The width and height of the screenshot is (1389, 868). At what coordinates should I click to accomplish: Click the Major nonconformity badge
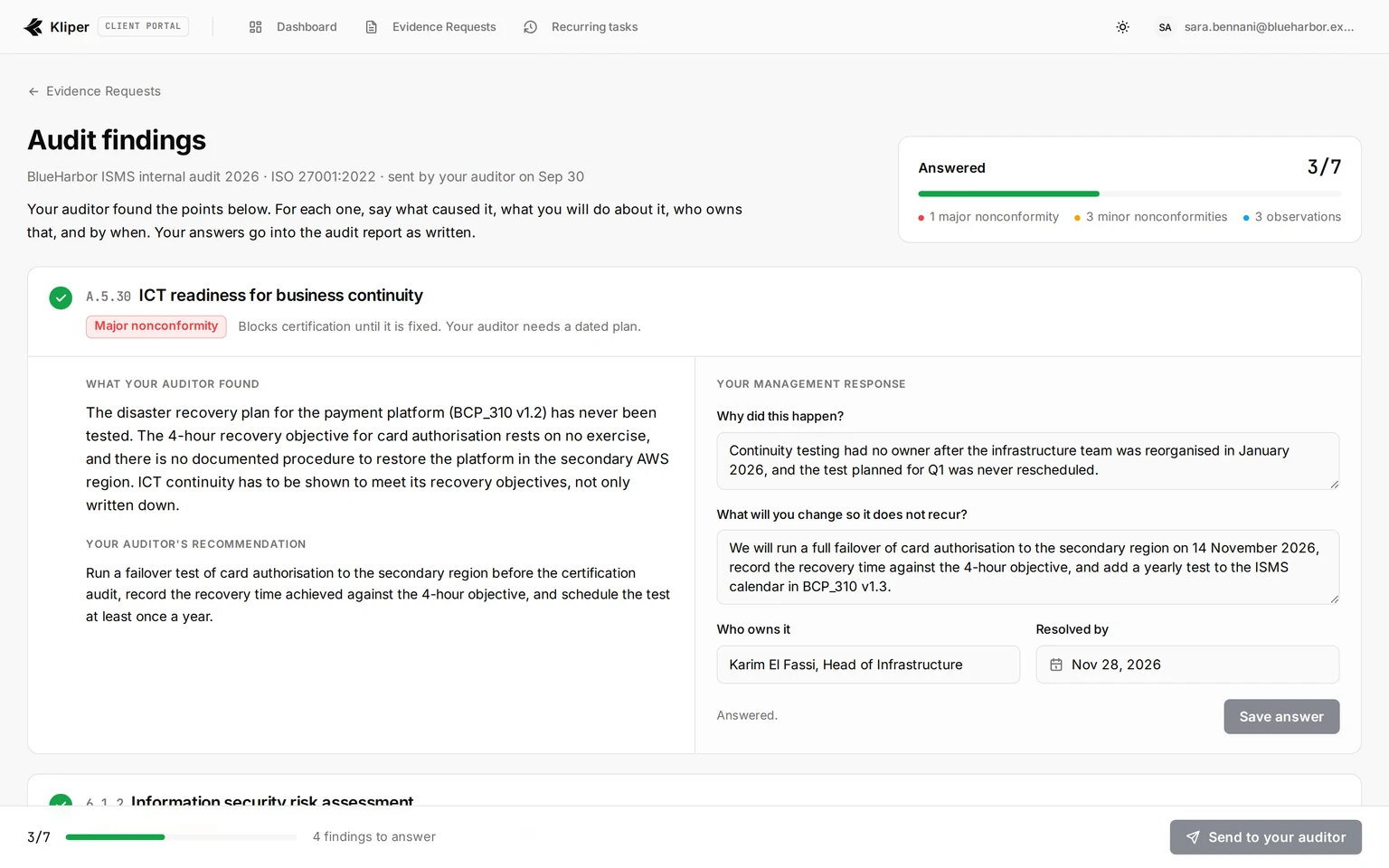[x=156, y=326]
